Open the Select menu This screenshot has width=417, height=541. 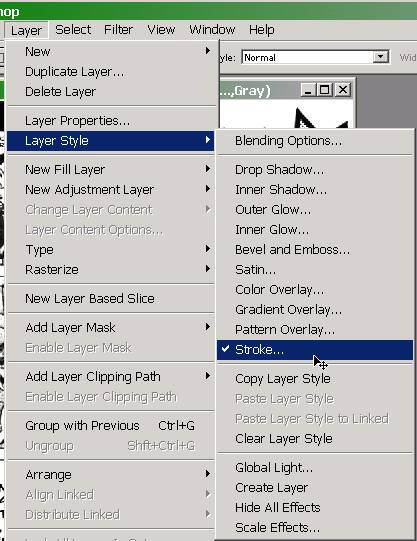(73, 30)
